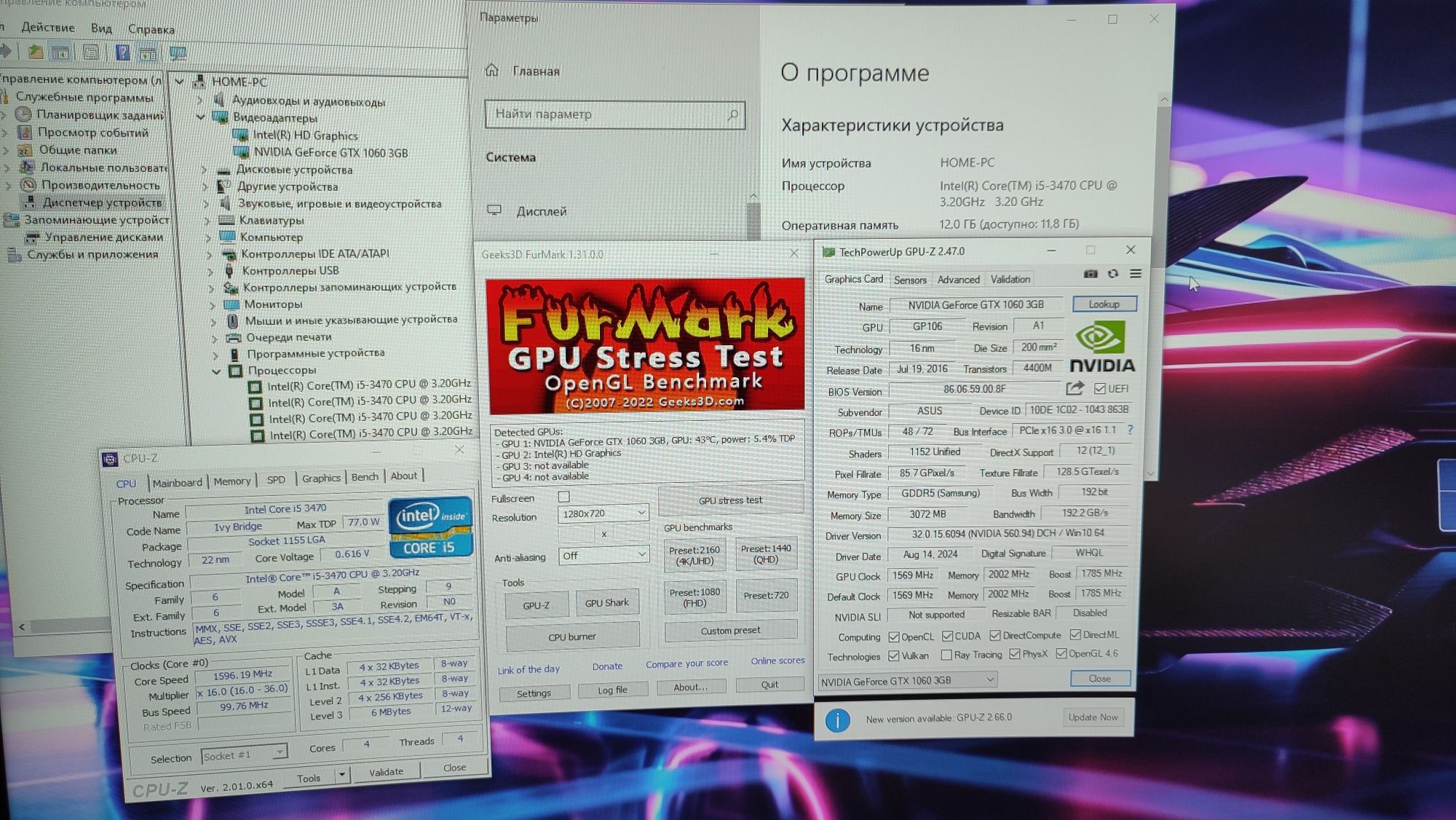Click the Show/Hide Action Pane toolbar icon
The height and width of the screenshot is (820, 1456).
(x=148, y=53)
